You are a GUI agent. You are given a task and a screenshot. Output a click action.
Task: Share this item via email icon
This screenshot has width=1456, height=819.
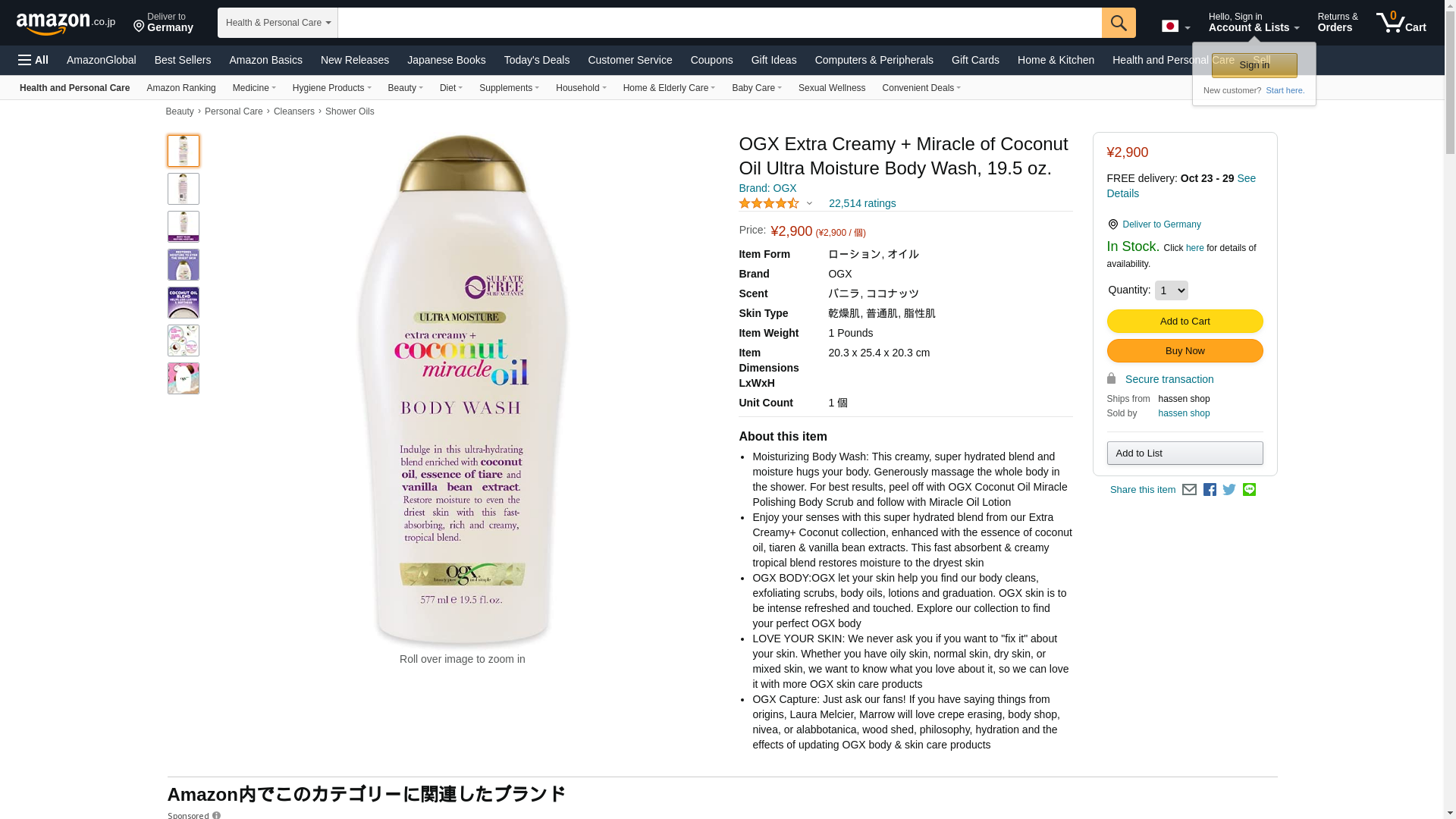click(x=1189, y=490)
